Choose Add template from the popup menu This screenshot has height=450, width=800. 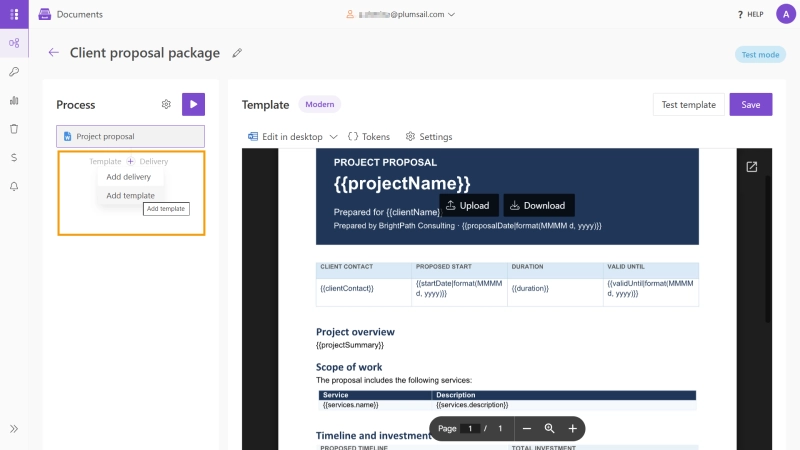coord(131,195)
